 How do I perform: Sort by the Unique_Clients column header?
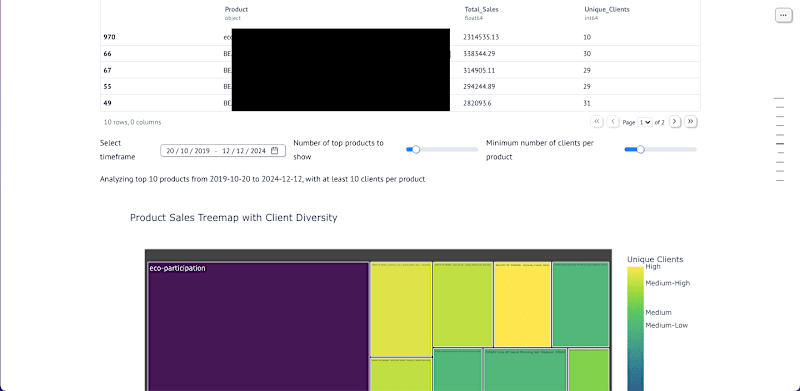pos(607,9)
